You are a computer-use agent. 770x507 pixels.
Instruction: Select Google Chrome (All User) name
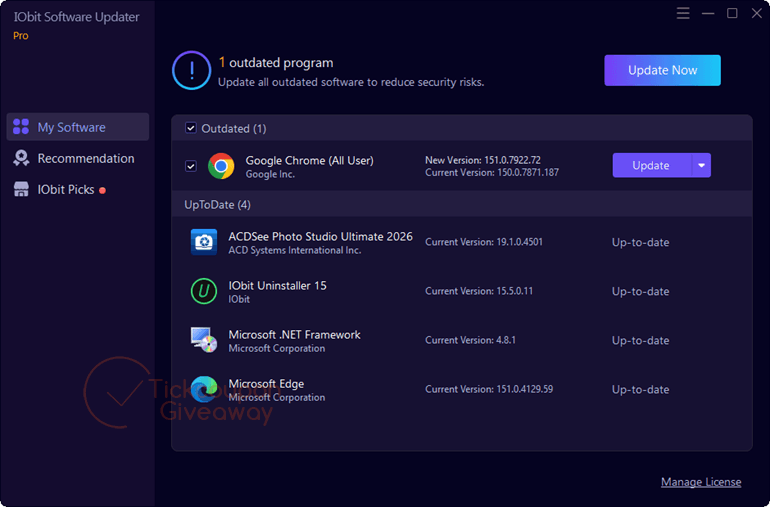(309, 160)
